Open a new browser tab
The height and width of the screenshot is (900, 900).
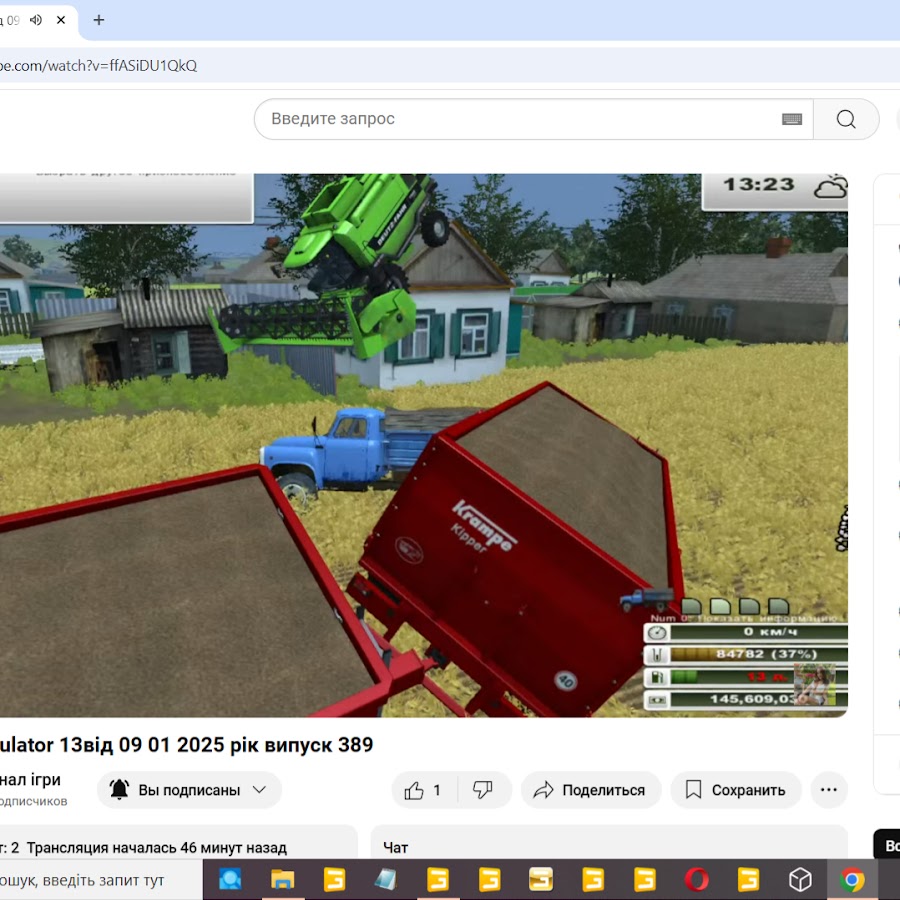(x=98, y=20)
